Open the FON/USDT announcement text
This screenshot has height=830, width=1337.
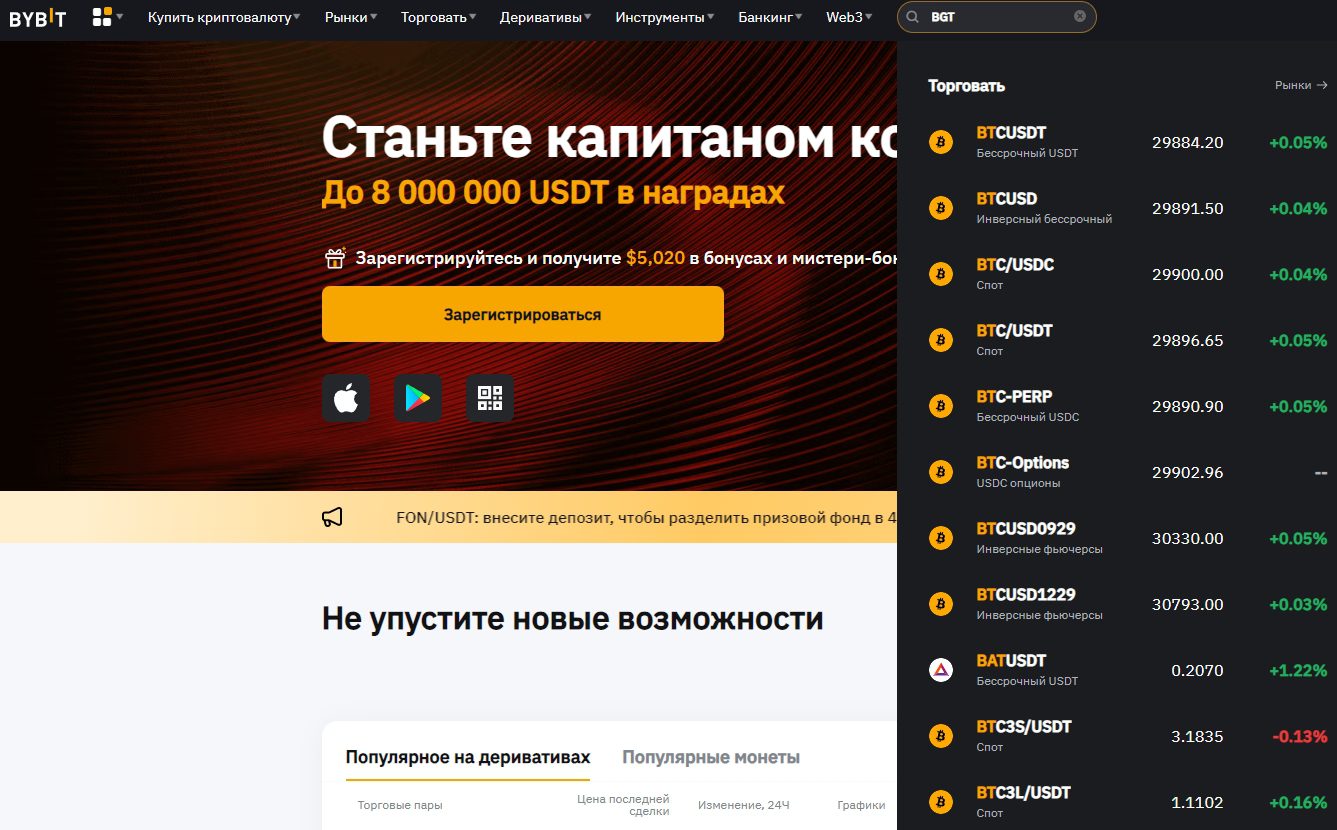(x=646, y=517)
